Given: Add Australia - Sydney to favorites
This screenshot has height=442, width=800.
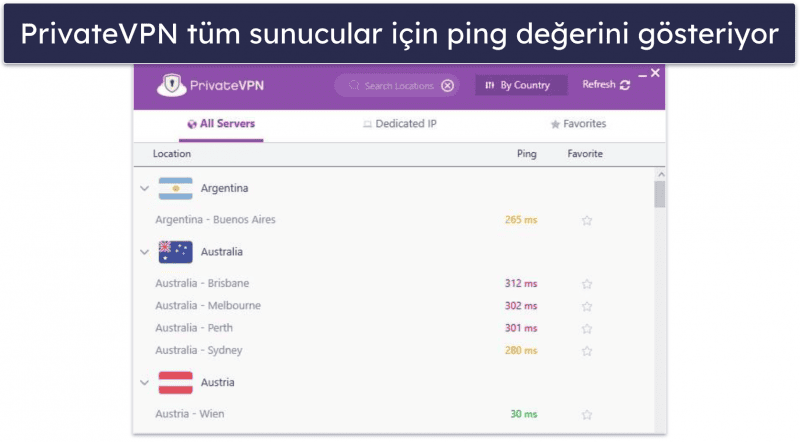Looking at the screenshot, I should 587,351.
